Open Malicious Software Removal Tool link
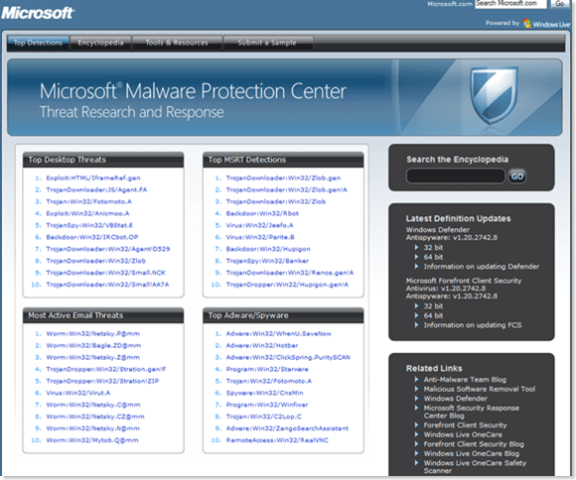Image resolution: width=576 pixels, height=480 pixels. click(x=479, y=389)
